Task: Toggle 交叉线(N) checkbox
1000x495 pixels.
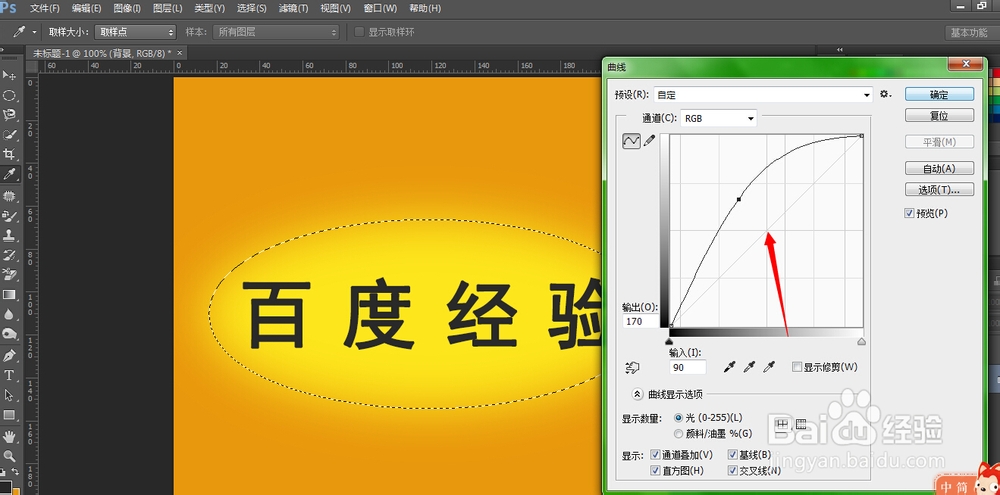Action: coord(732,471)
